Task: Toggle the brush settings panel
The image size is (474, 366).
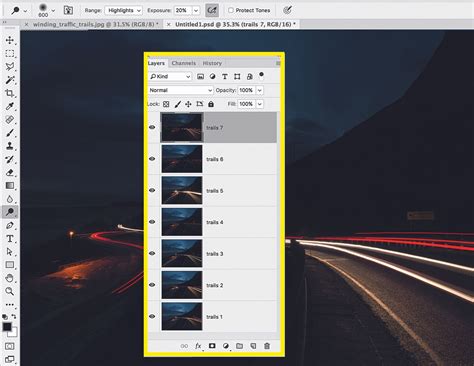Action: (x=68, y=10)
